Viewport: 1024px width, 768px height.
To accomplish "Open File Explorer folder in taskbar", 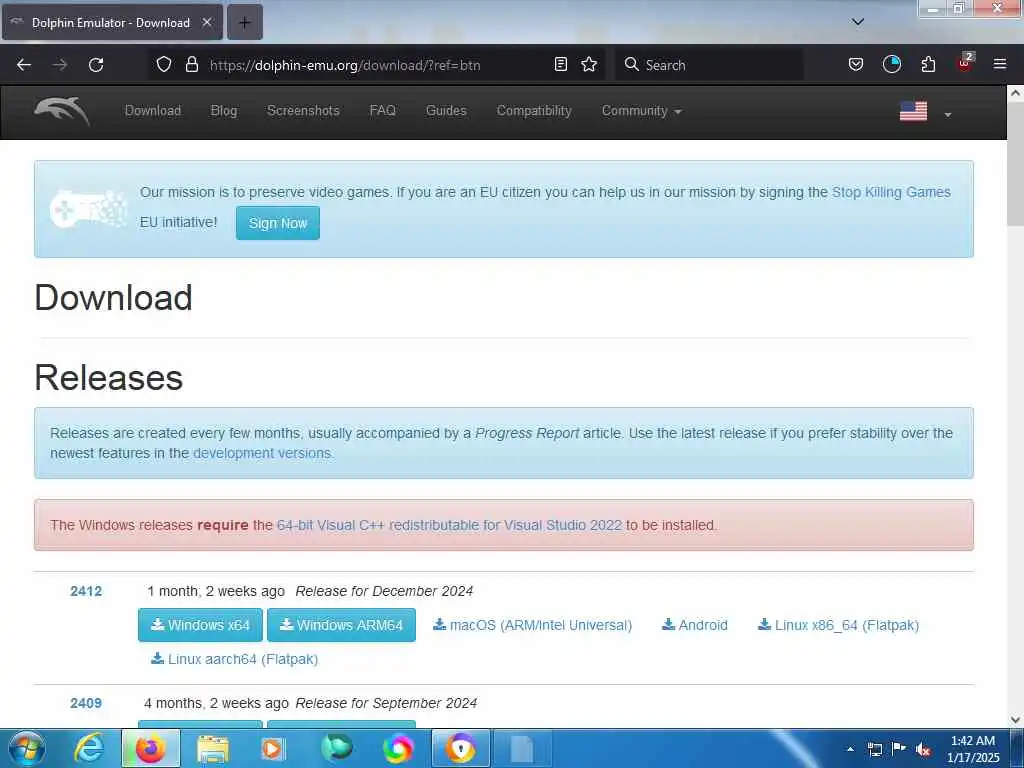I will [x=212, y=749].
